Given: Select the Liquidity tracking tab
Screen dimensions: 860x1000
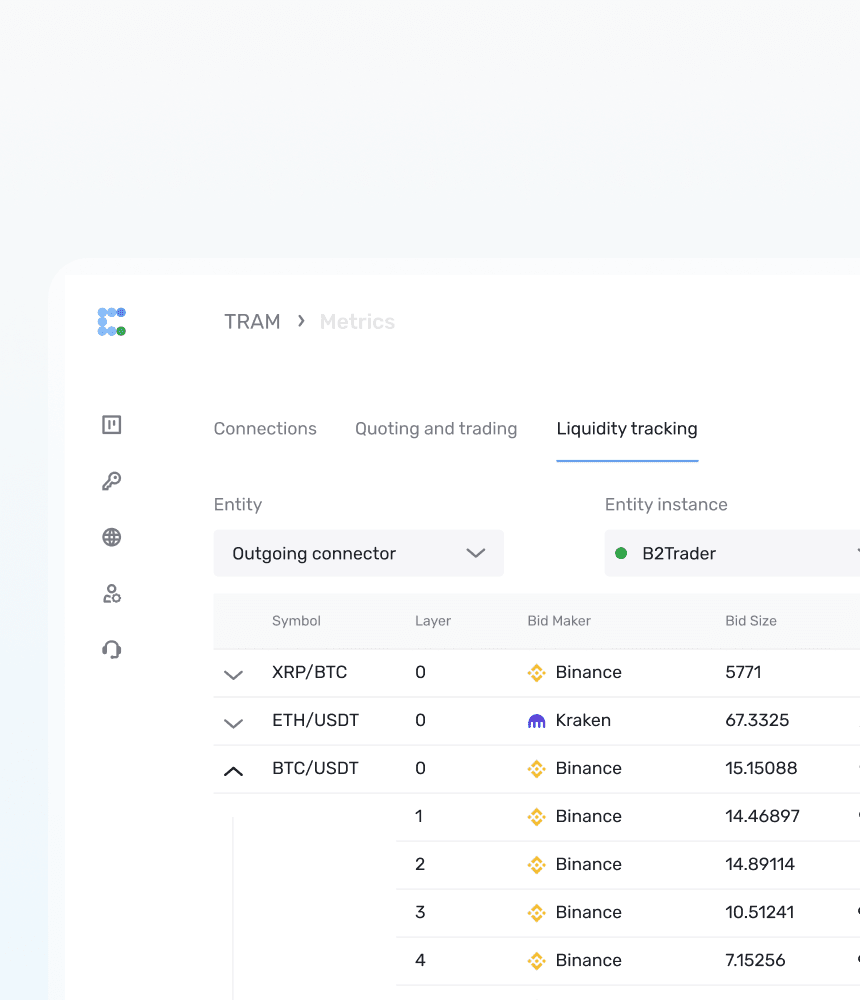Looking at the screenshot, I should coord(627,429).
